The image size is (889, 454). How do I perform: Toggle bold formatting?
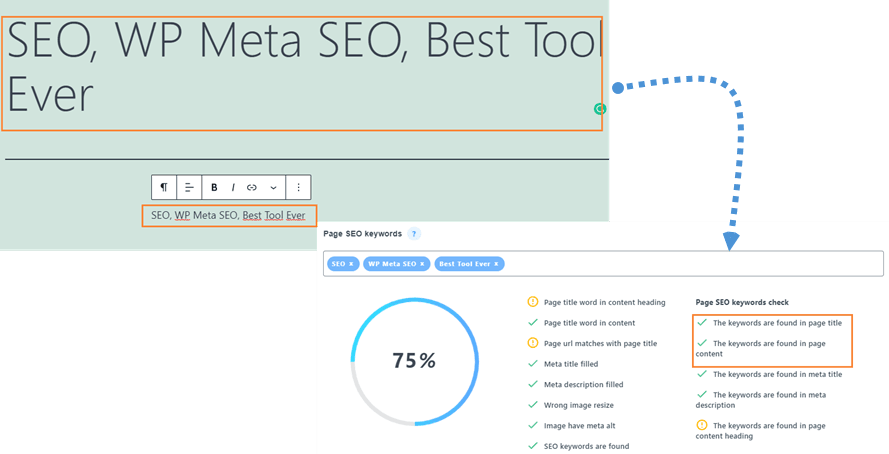coord(214,187)
